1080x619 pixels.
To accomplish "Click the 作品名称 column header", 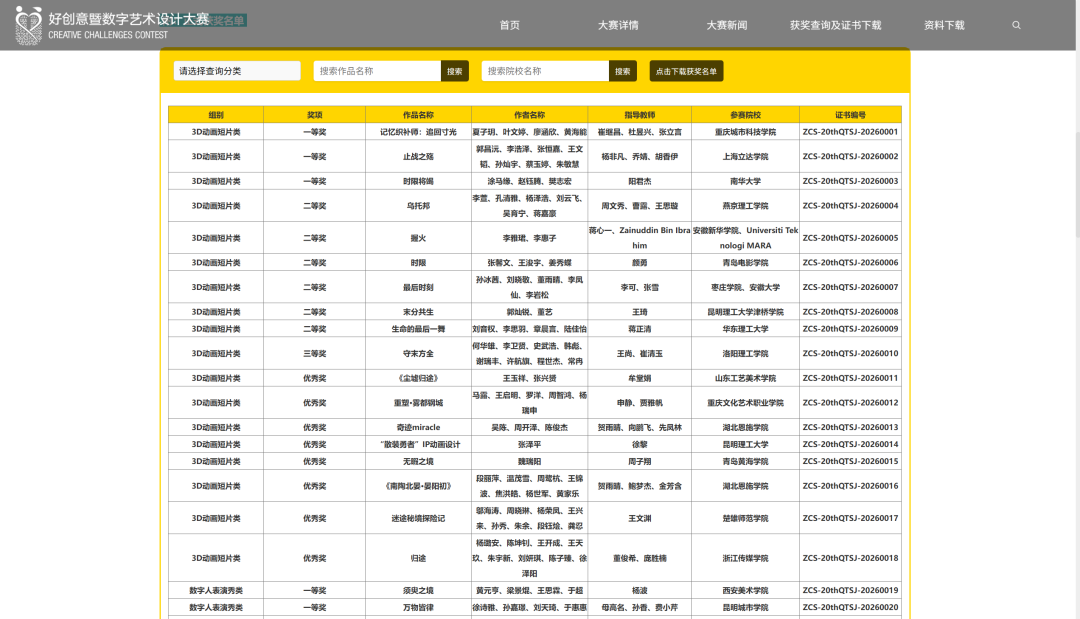I will click(x=418, y=115).
